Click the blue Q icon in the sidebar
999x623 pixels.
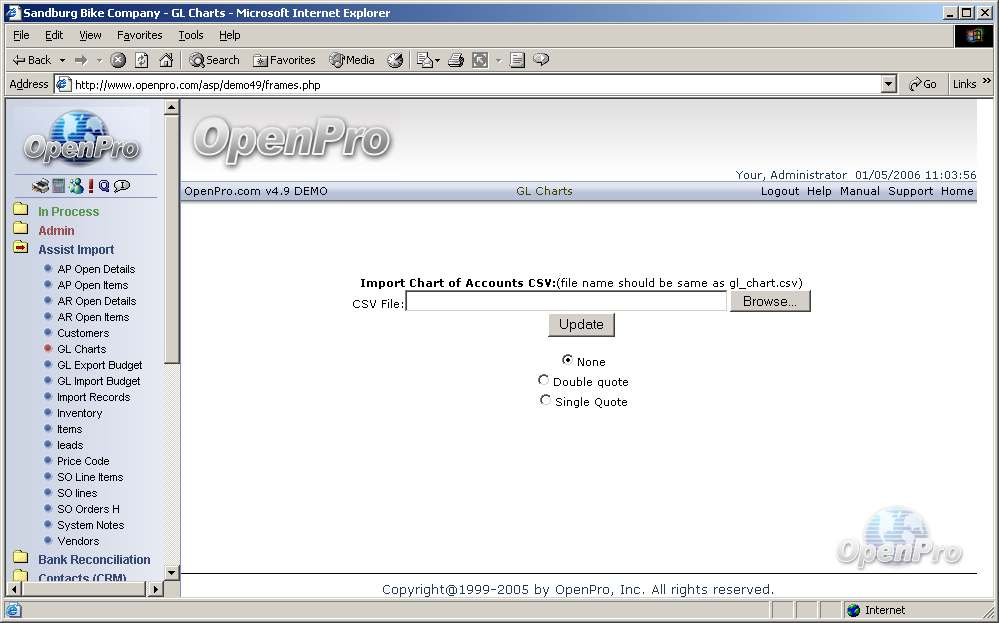[x=104, y=186]
